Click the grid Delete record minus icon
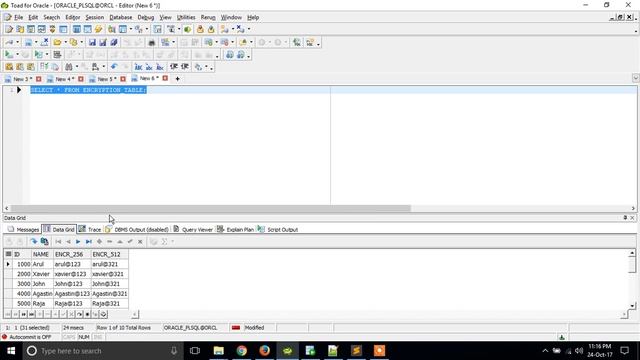This screenshot has height=360, width=640. click(x=109, y=242)
